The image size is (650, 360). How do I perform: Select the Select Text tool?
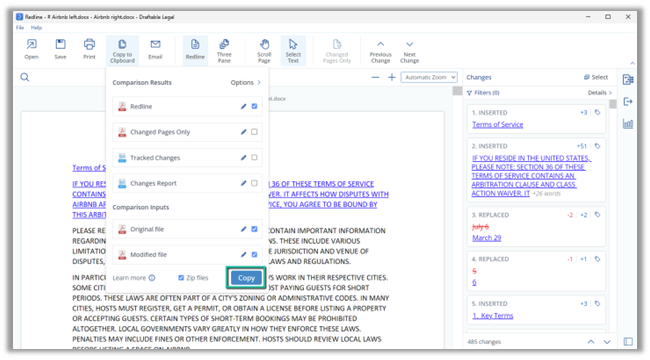(293, 51)
